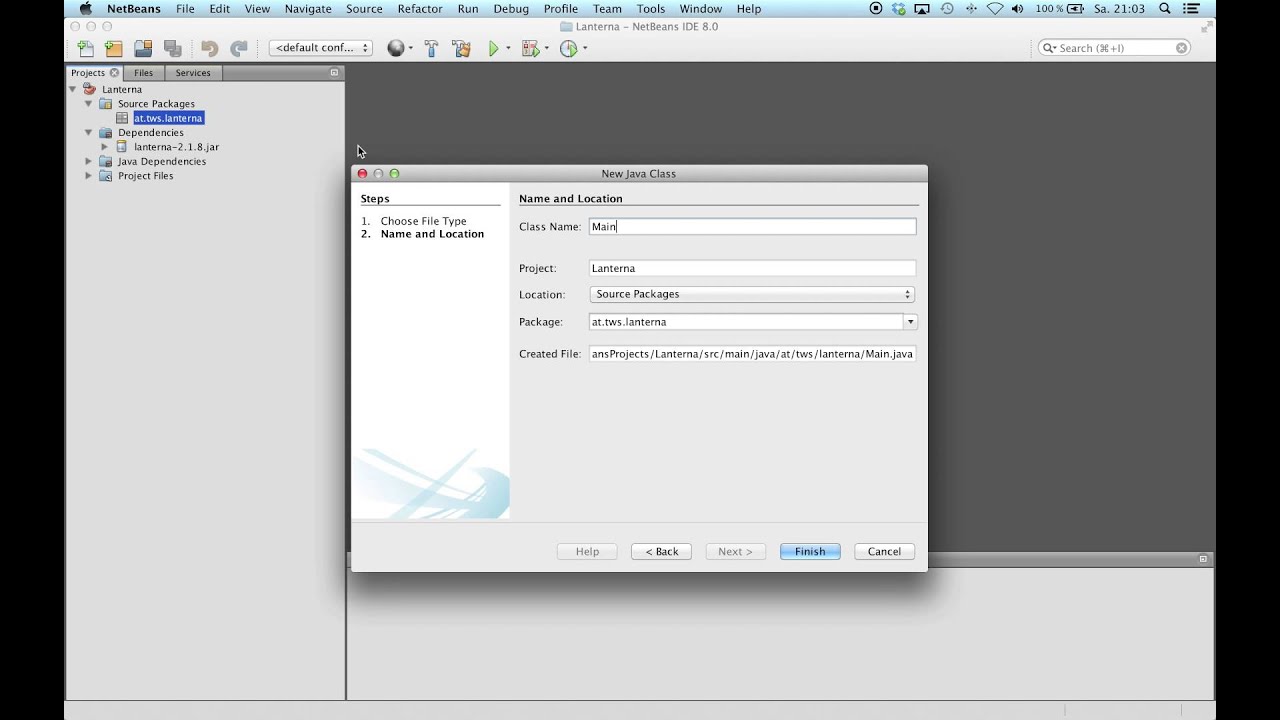Select the lanterna-2.1.8.jar tree item

[176, 147]
